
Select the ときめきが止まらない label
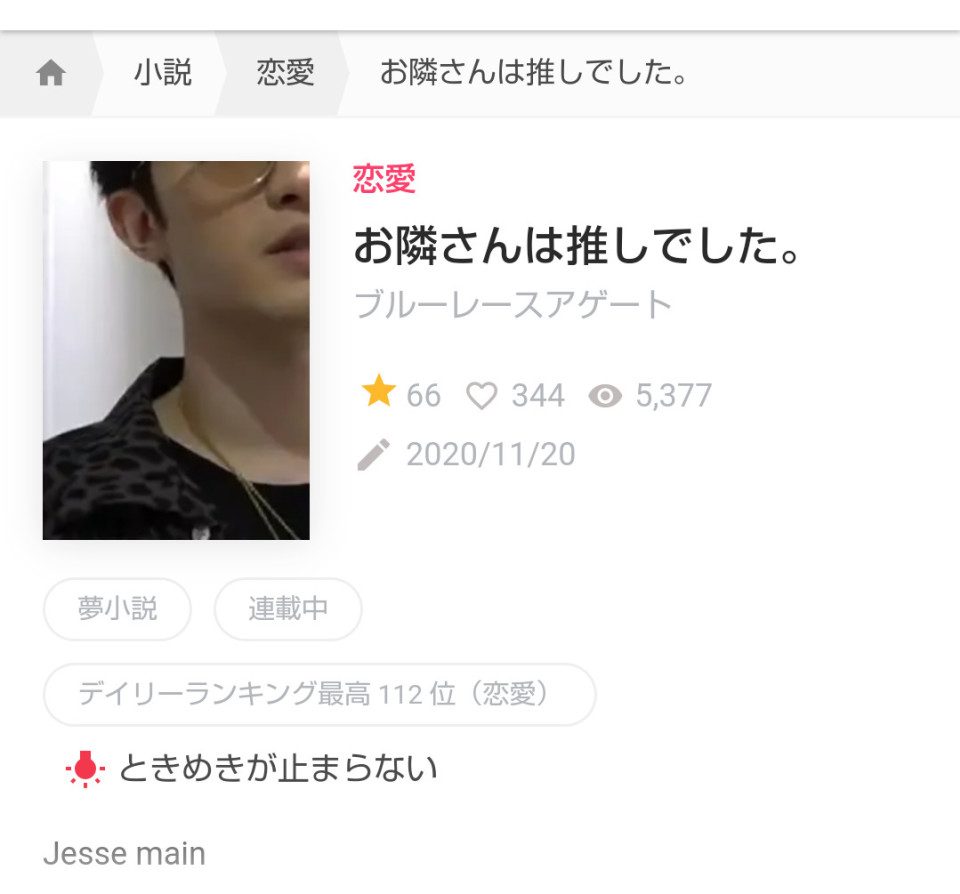[278, 768]
